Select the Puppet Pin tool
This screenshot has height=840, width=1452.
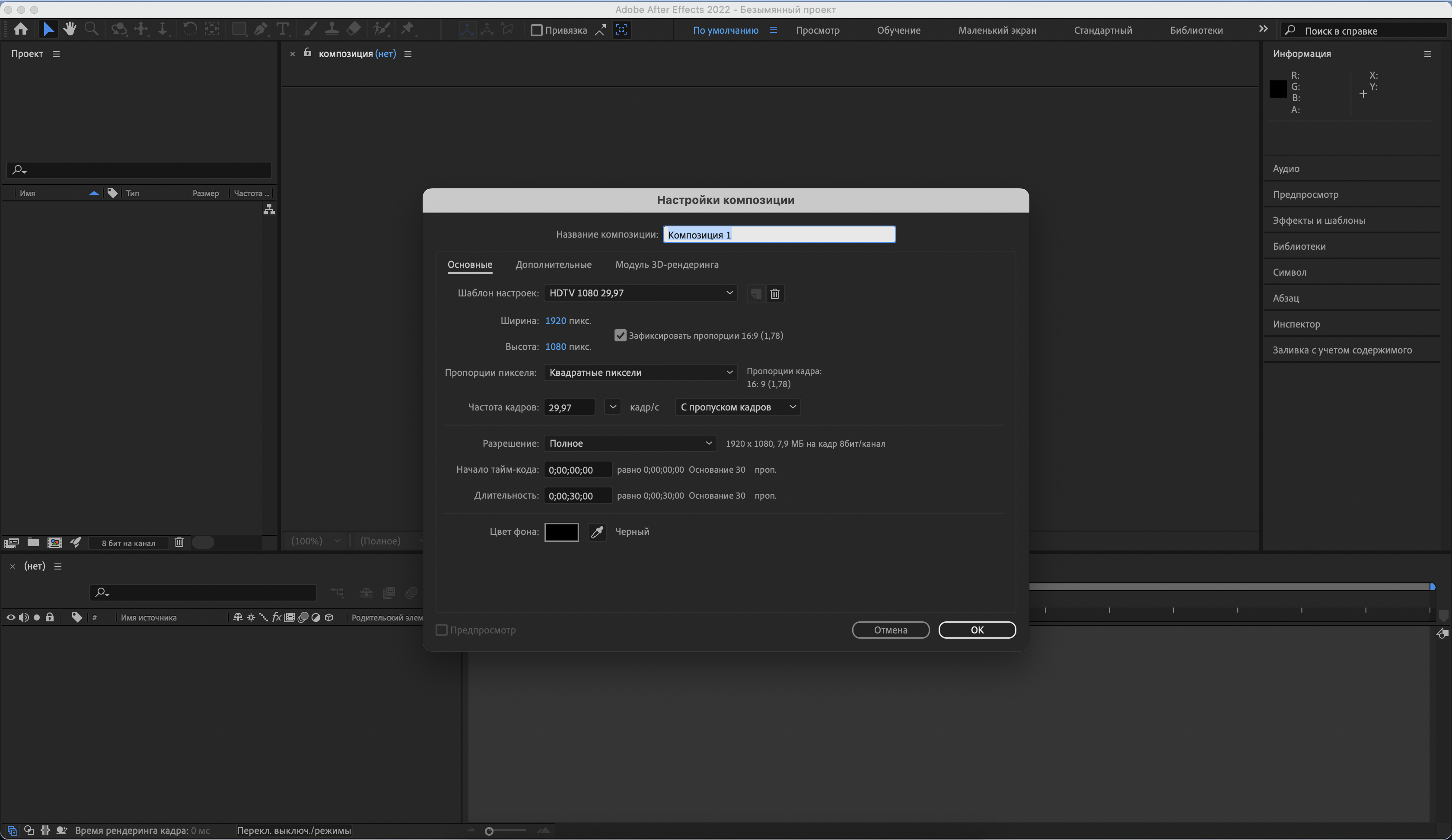click(x=408, y=29)
